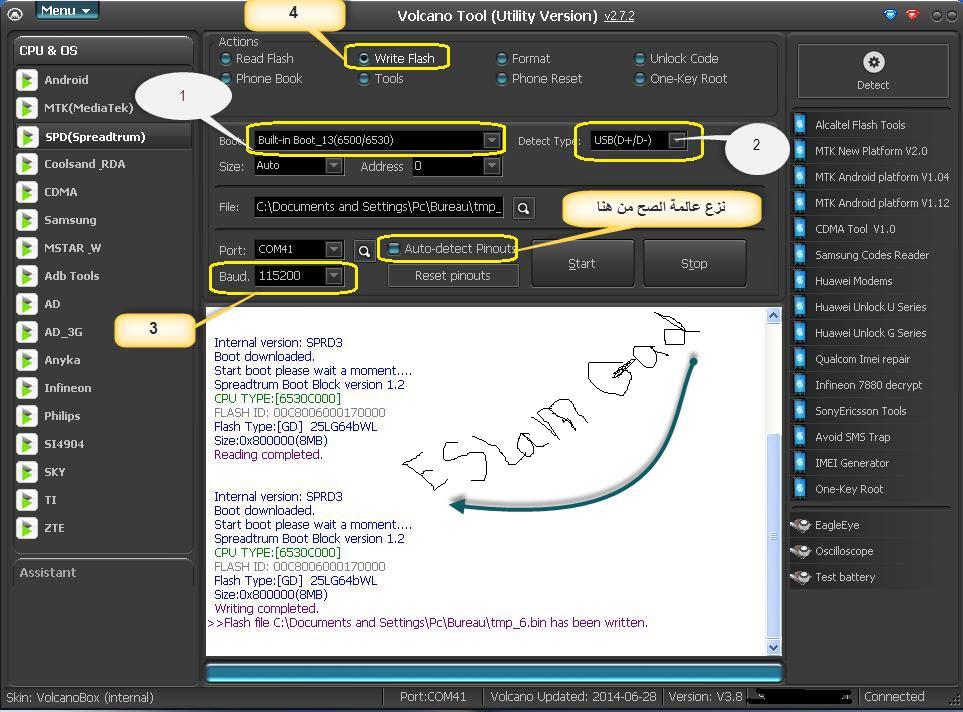Expand the Port COM41 dropdown

point(333,249)
